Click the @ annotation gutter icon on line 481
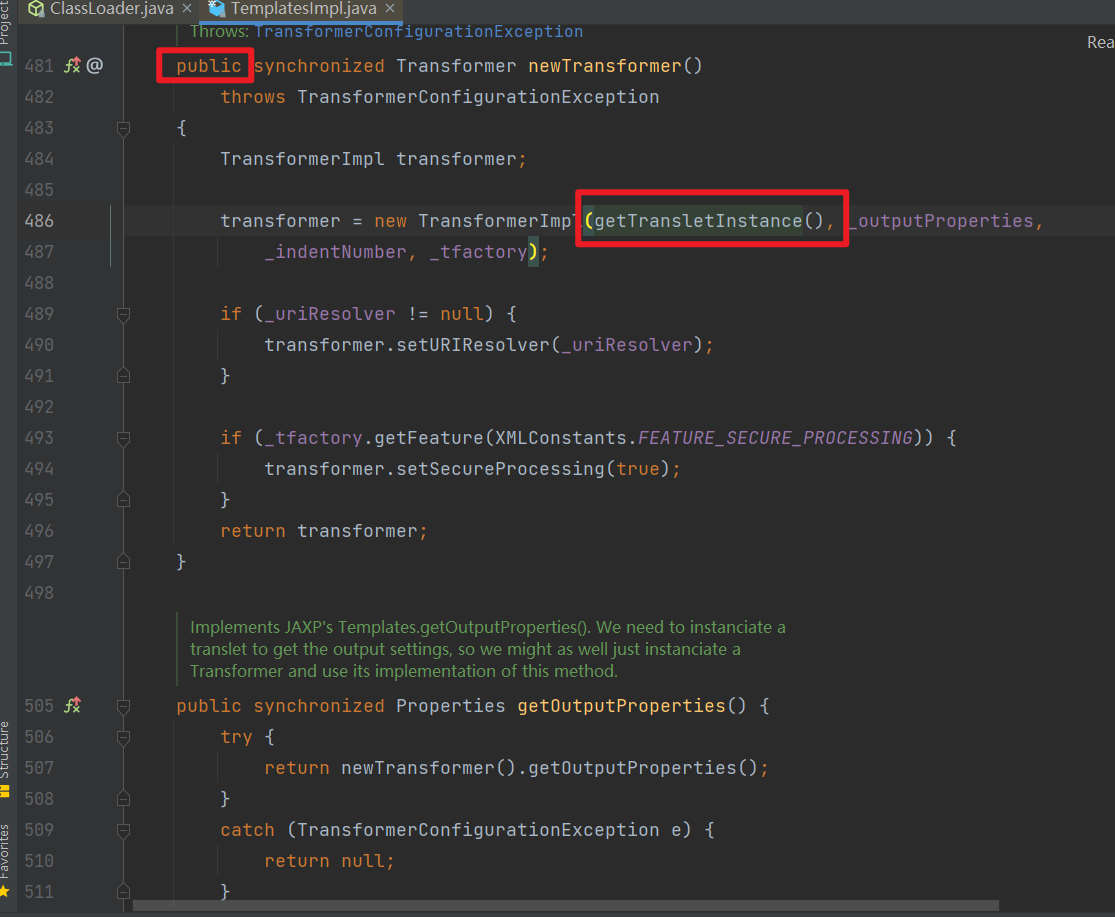 93,66
